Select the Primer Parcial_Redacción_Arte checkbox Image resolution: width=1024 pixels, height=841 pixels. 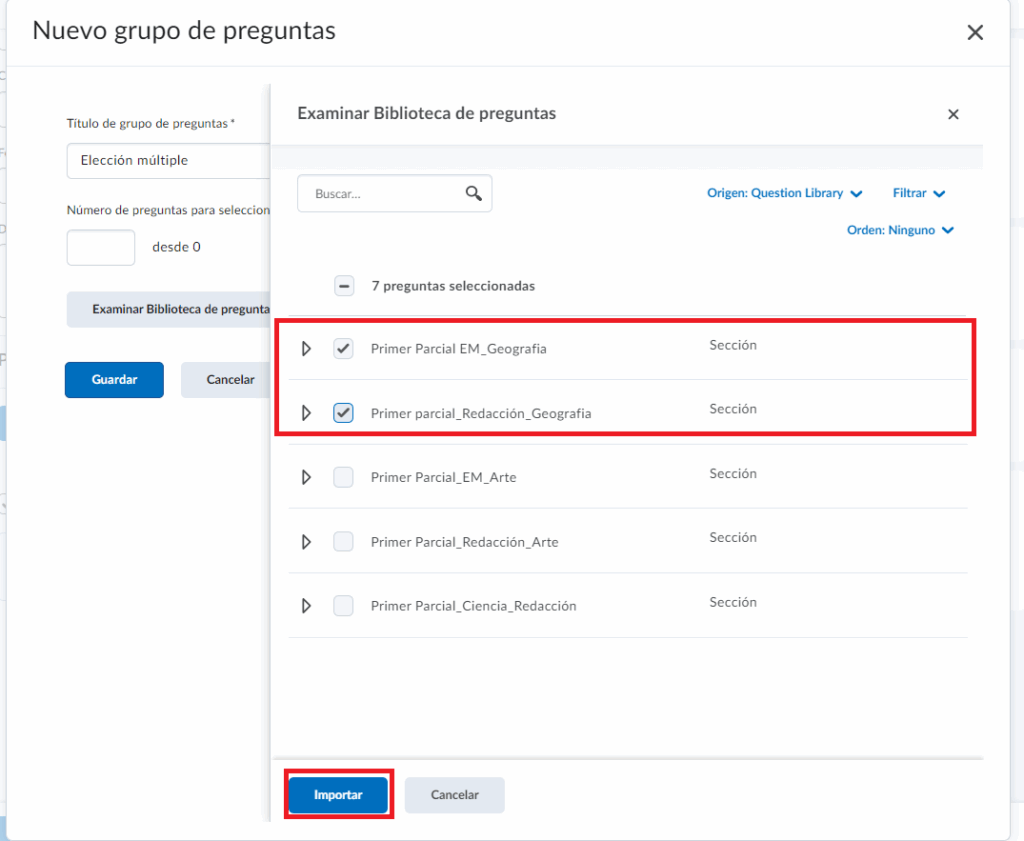[x=343, y=542]
